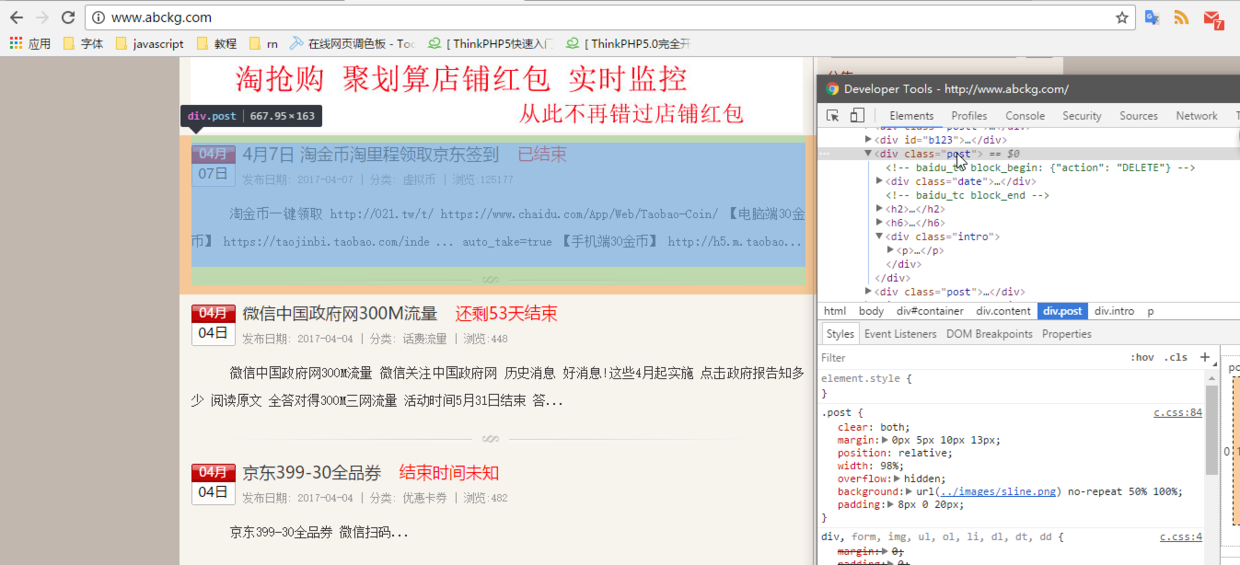1240x565 pixels.
Task: Switch to the Elements tab
Action: click(911, 116)
